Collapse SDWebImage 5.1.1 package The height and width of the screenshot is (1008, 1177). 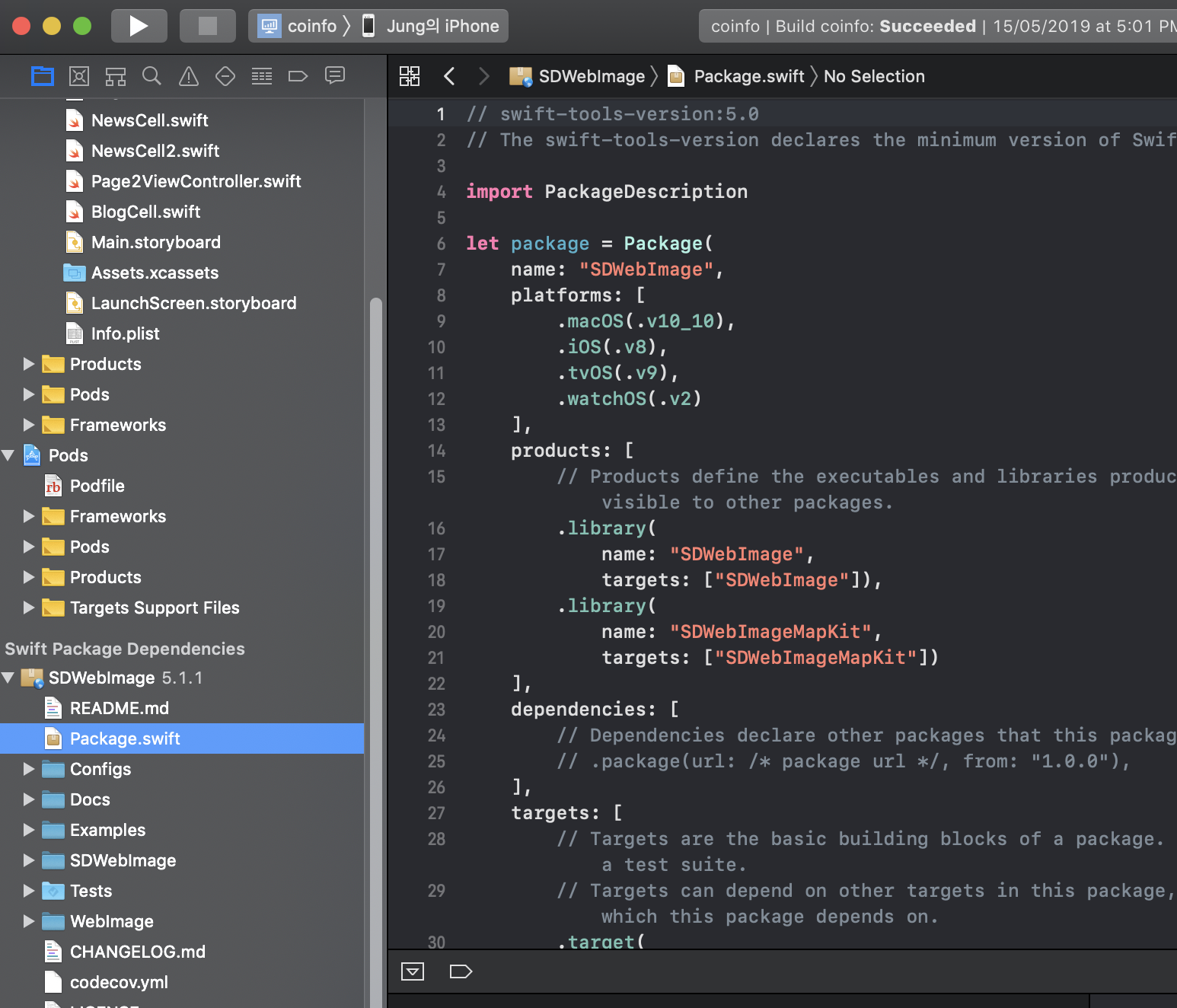(x=8, y=678)
